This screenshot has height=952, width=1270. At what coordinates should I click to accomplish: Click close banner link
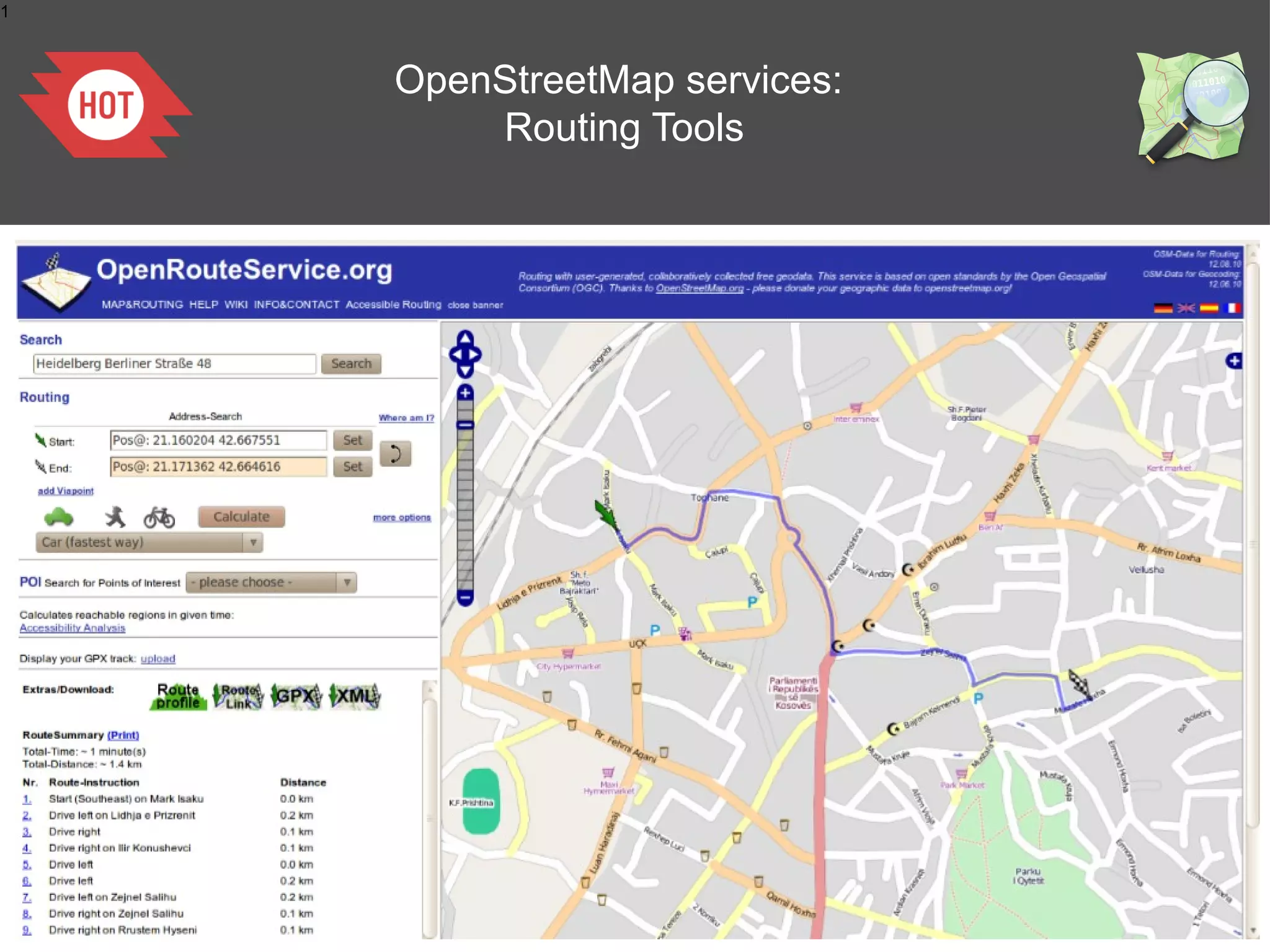[x=475, y=306]
